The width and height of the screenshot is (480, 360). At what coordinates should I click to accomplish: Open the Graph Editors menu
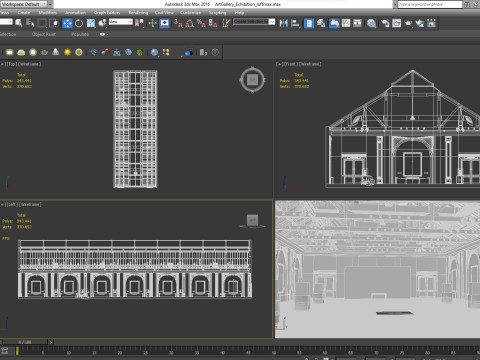(107, 12)
